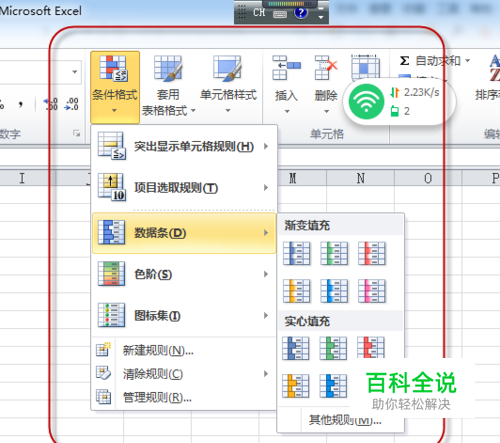This screenshot has width=500, height=443.
Task: Choose purple gradient data bar
Action: pyautogui.click(x=372, y=291)
